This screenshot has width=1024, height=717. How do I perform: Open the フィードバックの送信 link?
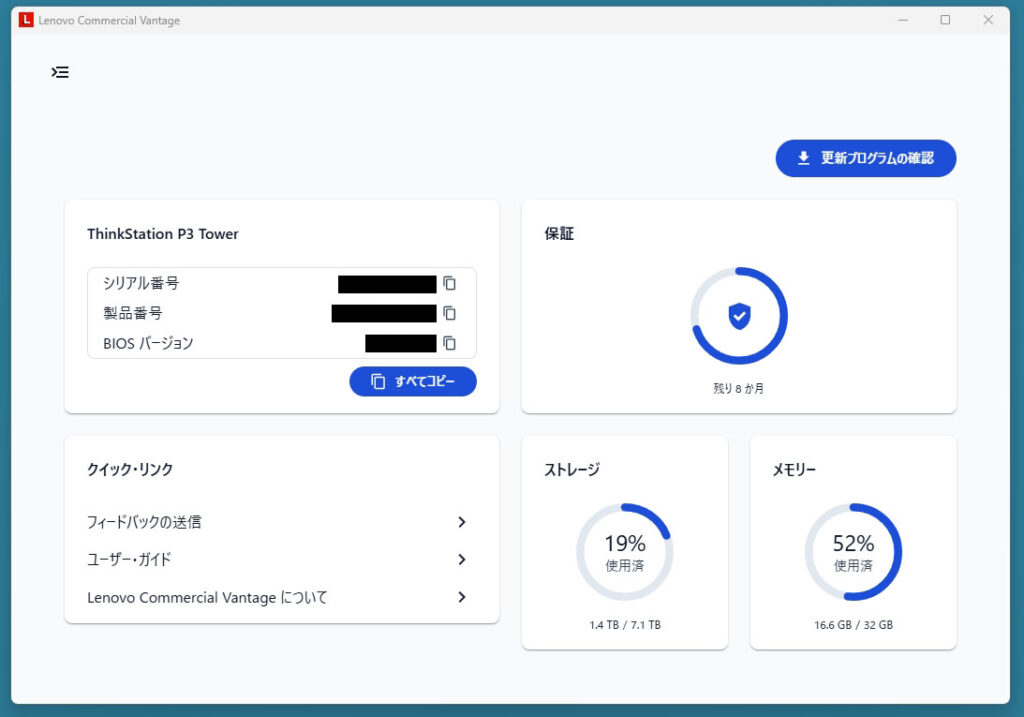point(145,522)
